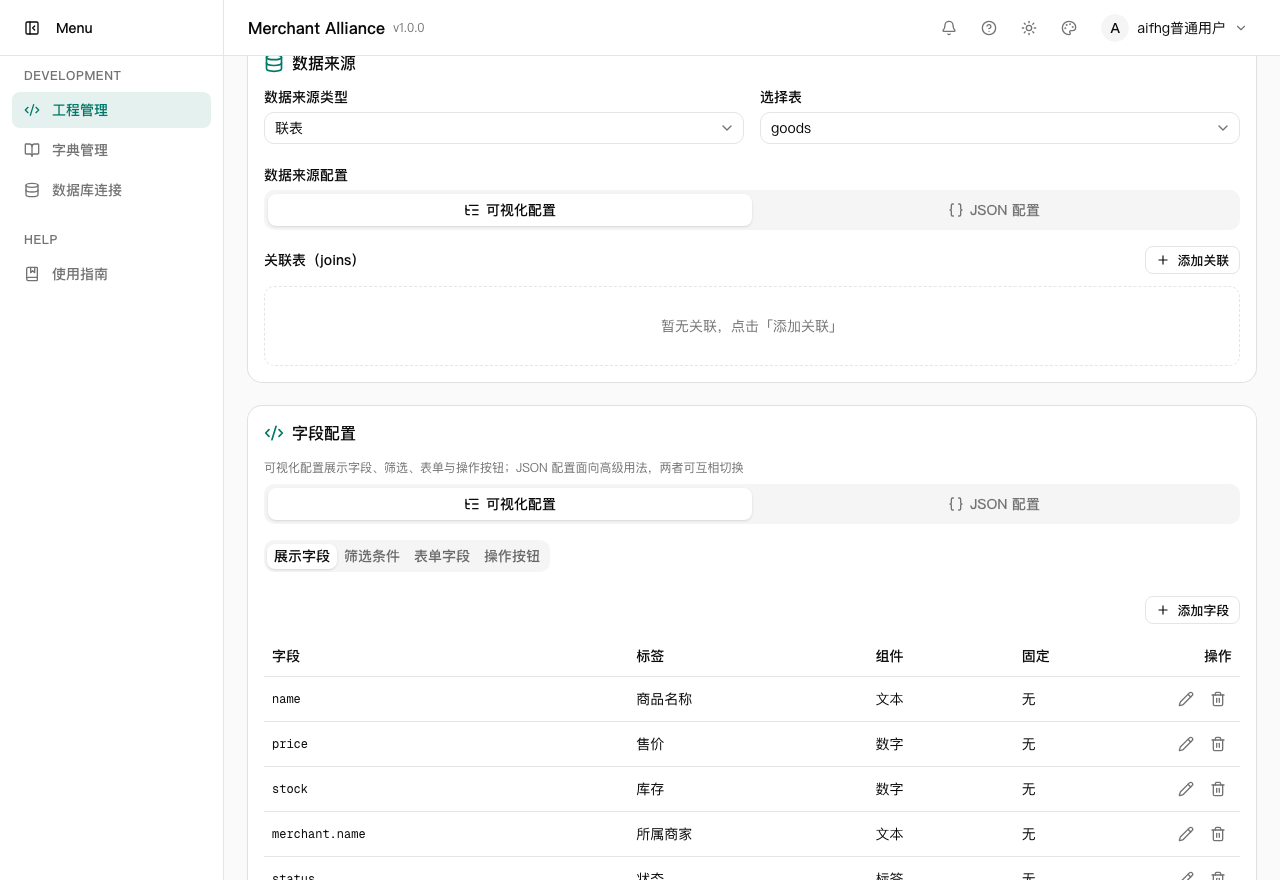
Task: Edit the stock field row
Action: coord(1186,789)
